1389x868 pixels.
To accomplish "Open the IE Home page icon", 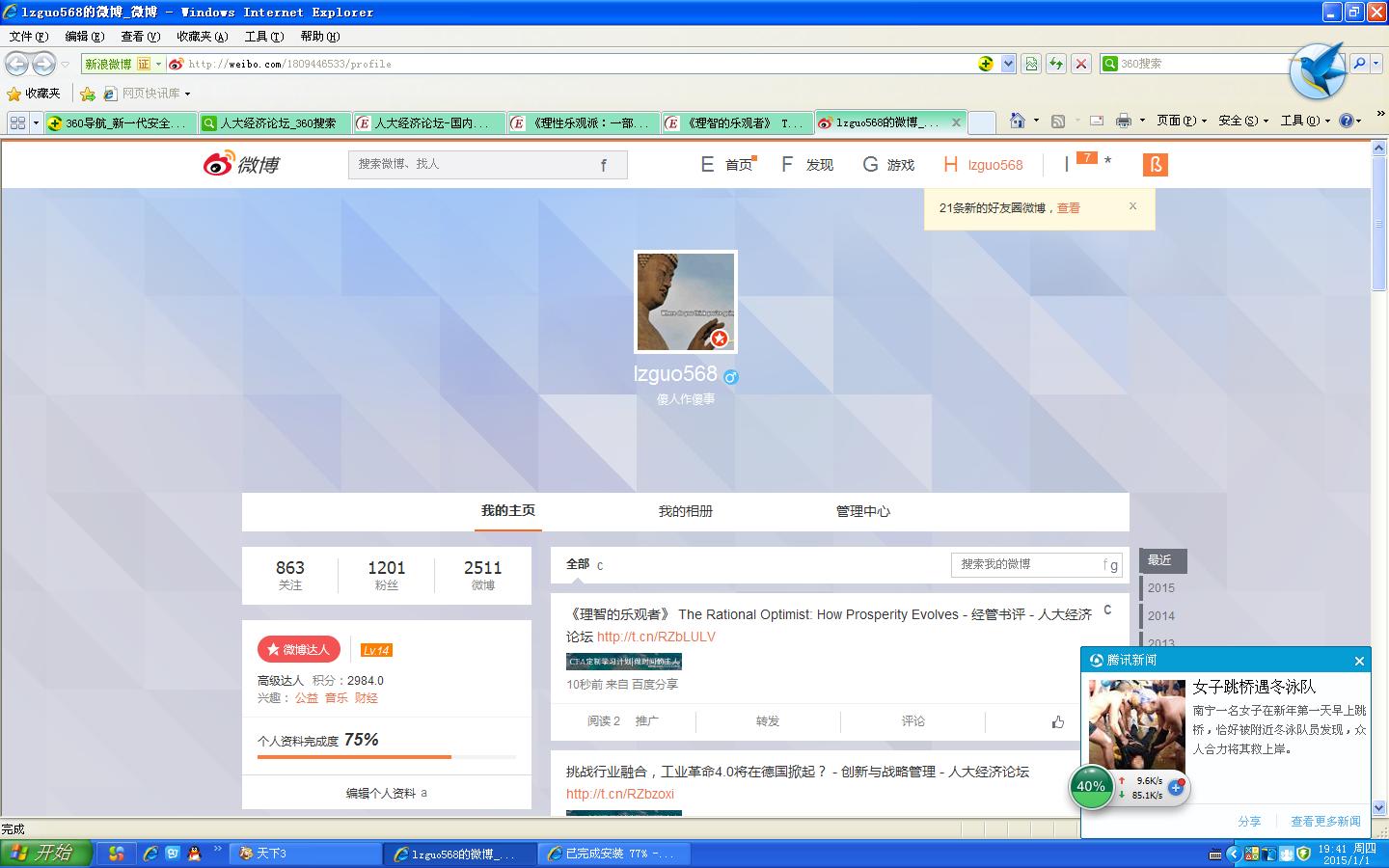I will pyautogui.click(x=1017, y=121).
